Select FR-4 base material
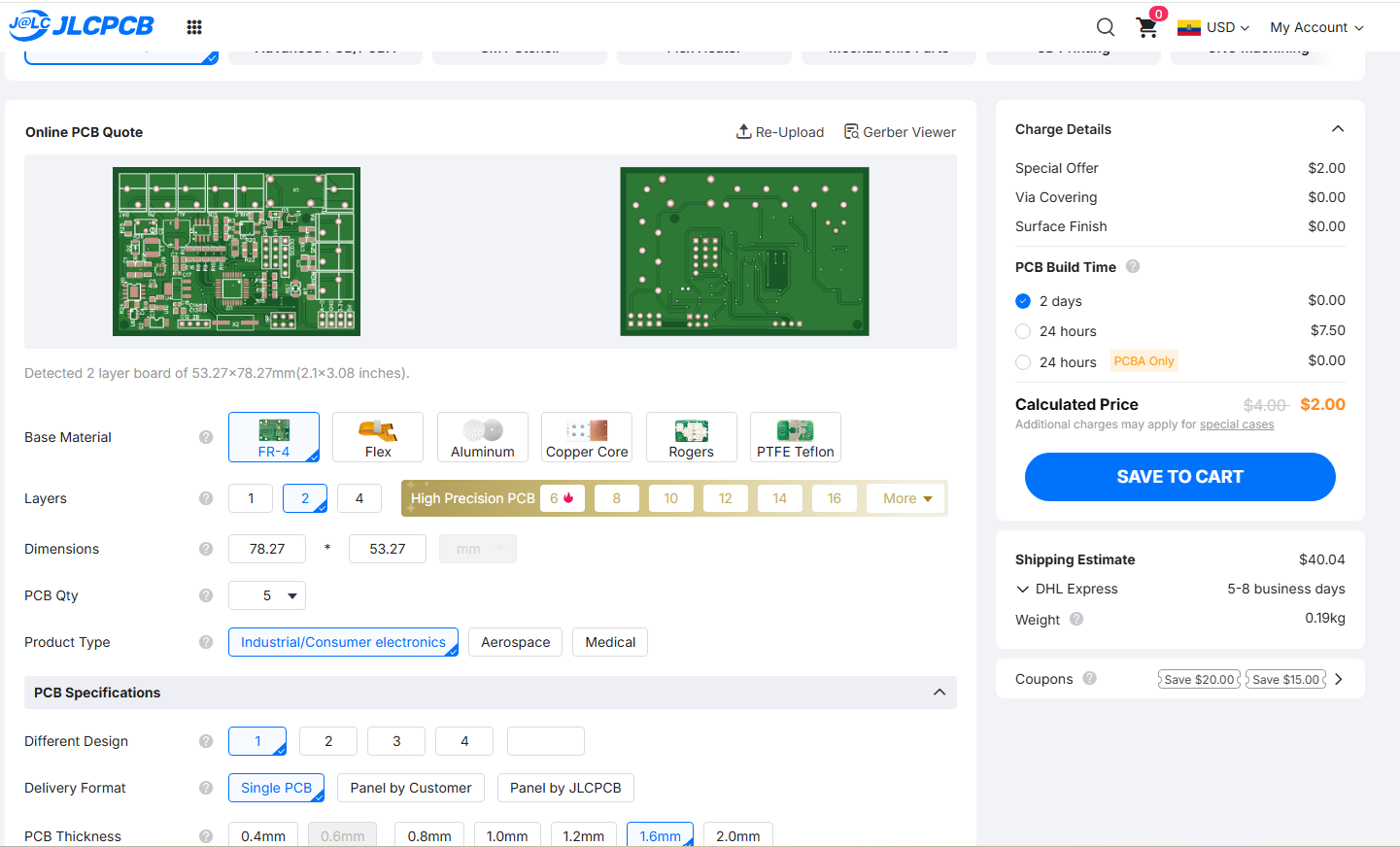 (x=274, y=437)
